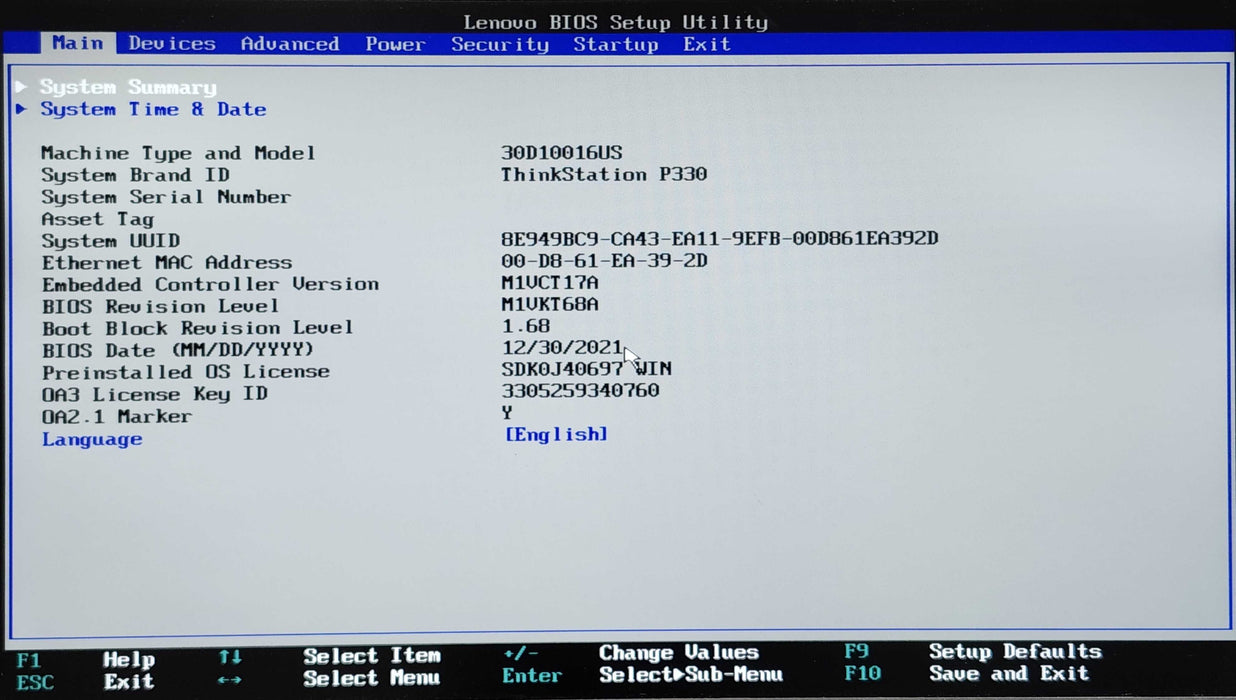Click the Preinstalled OS License label

(185, 371)
